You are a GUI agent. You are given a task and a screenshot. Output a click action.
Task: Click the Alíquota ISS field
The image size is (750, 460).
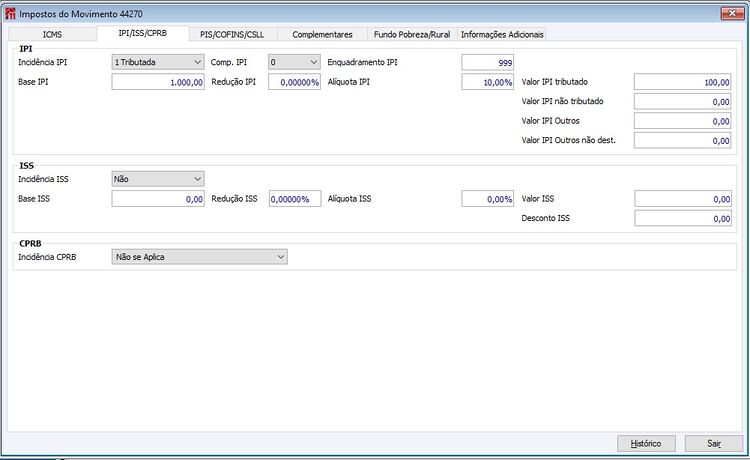coord(487,199)
